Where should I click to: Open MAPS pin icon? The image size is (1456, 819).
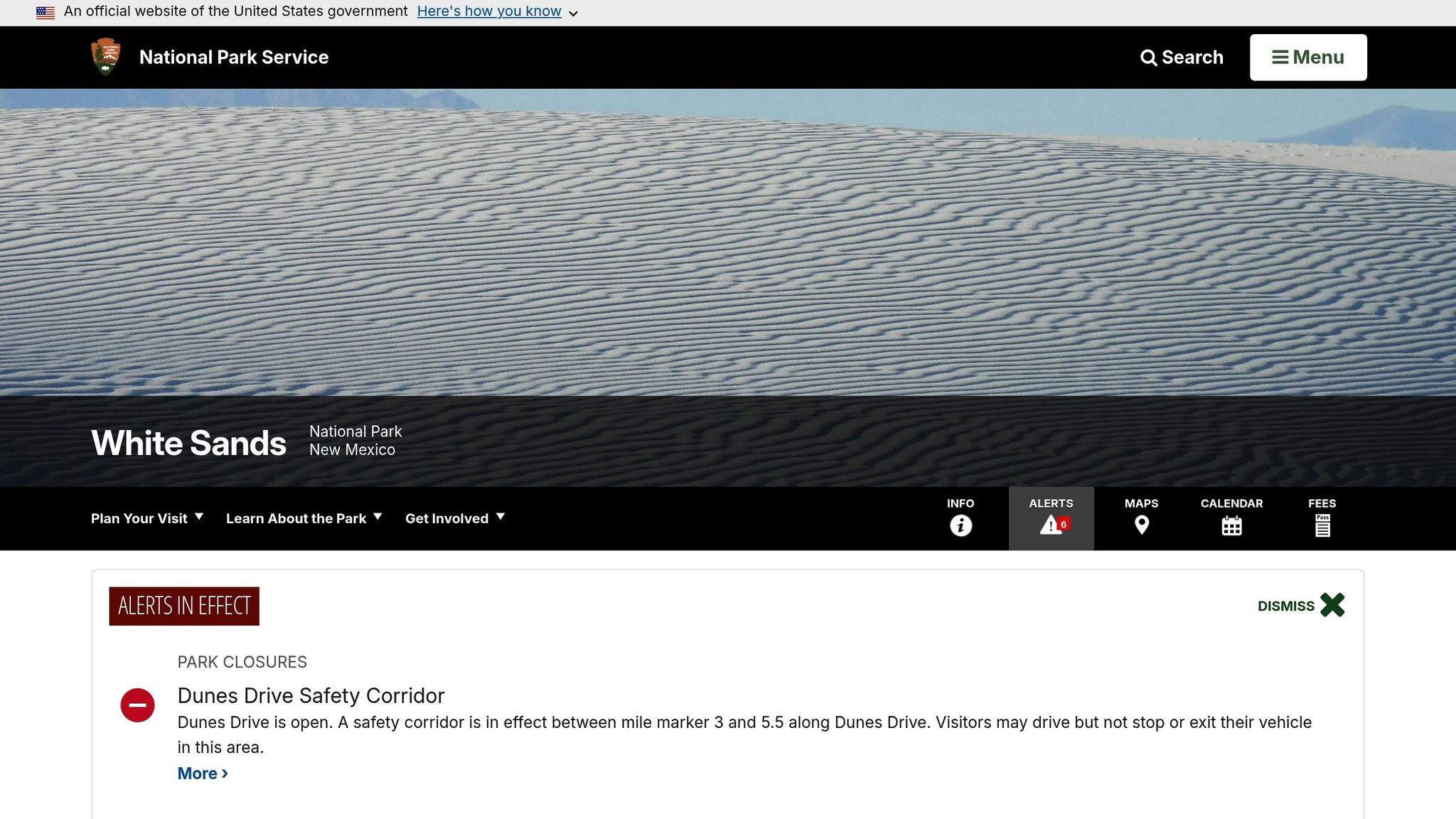[1141, 518]
